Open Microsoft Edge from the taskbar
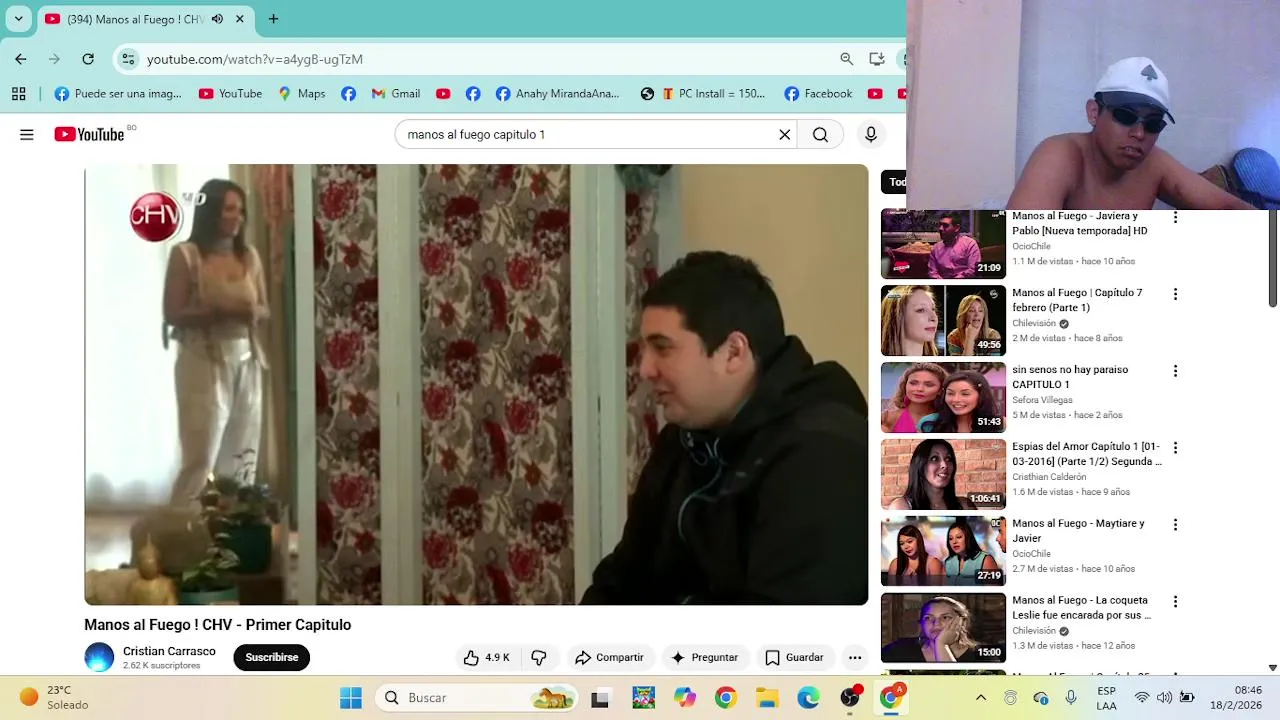The width and height of the screenshot is (1280, 720). pyautogui.click(x=808, y=698)
